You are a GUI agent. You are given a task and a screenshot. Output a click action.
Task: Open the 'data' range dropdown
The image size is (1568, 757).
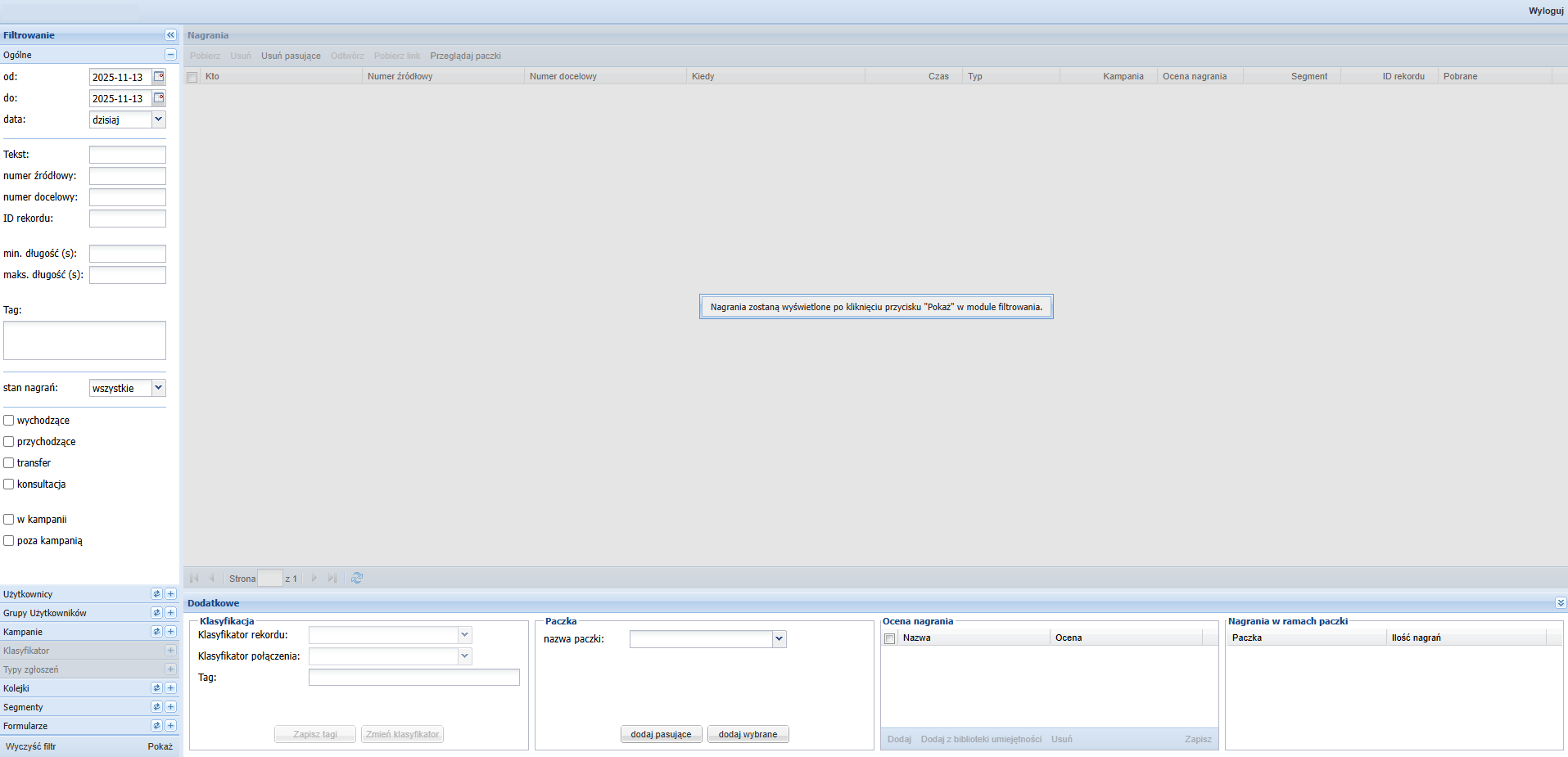(159, 119)
